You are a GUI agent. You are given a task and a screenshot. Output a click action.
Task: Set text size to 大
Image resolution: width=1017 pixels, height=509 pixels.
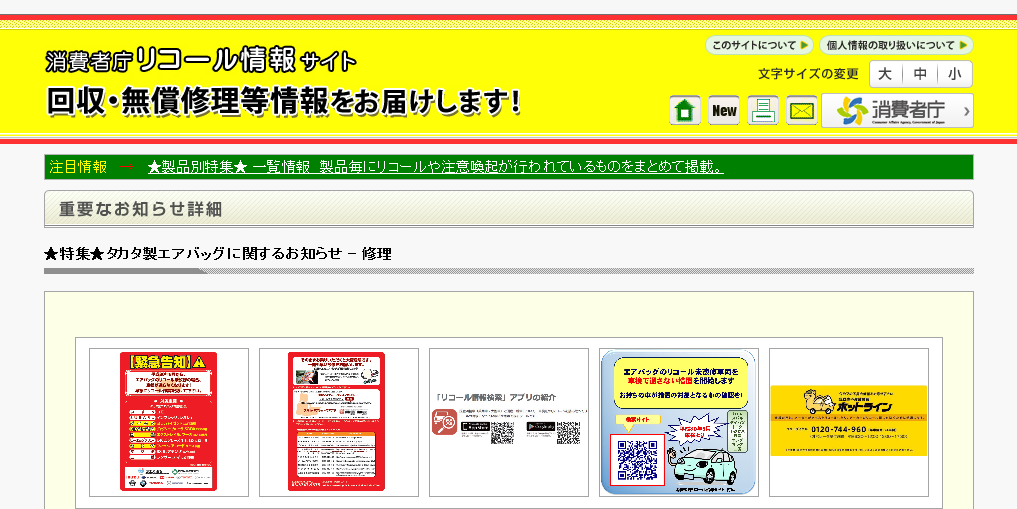[885, 74]
